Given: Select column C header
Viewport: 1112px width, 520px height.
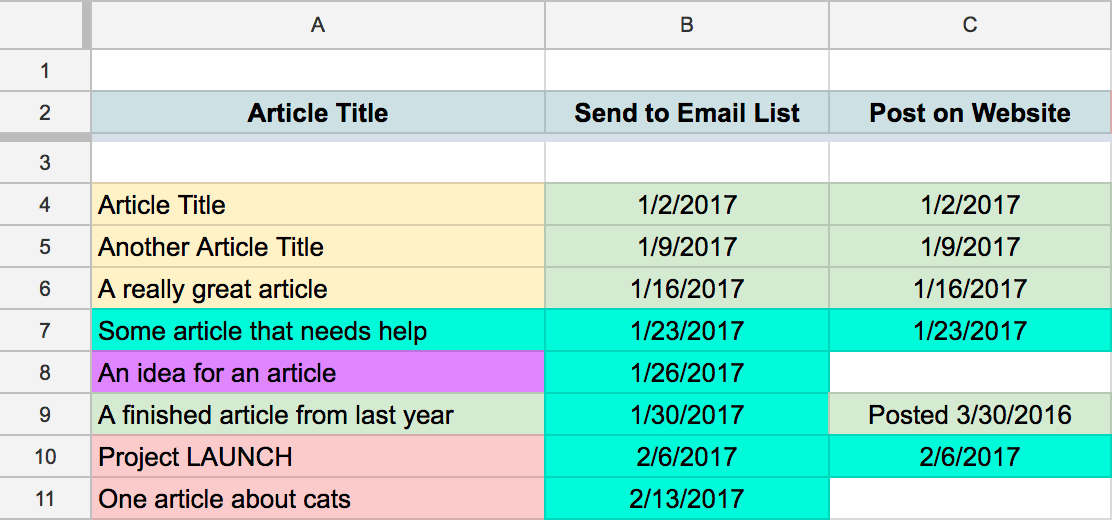Looking at the screenshot, I should 970,25.
